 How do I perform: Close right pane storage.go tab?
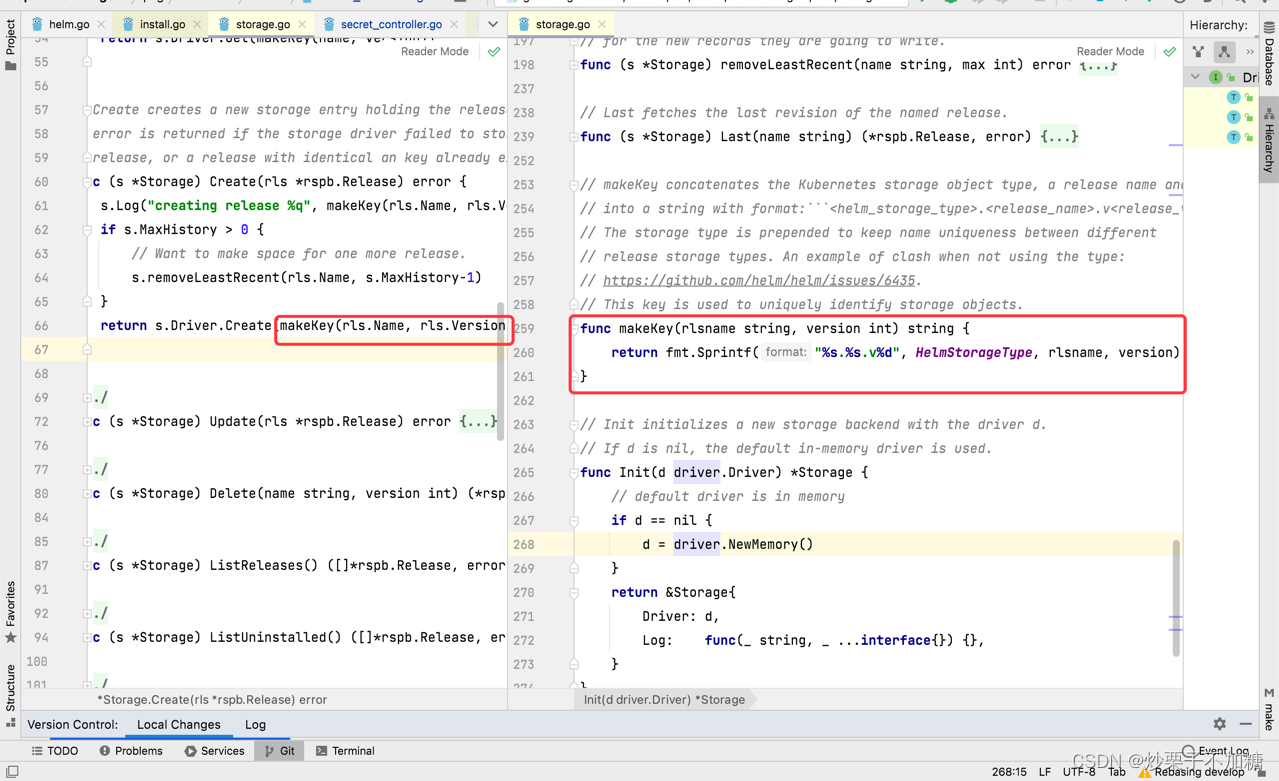click(602, 24)
